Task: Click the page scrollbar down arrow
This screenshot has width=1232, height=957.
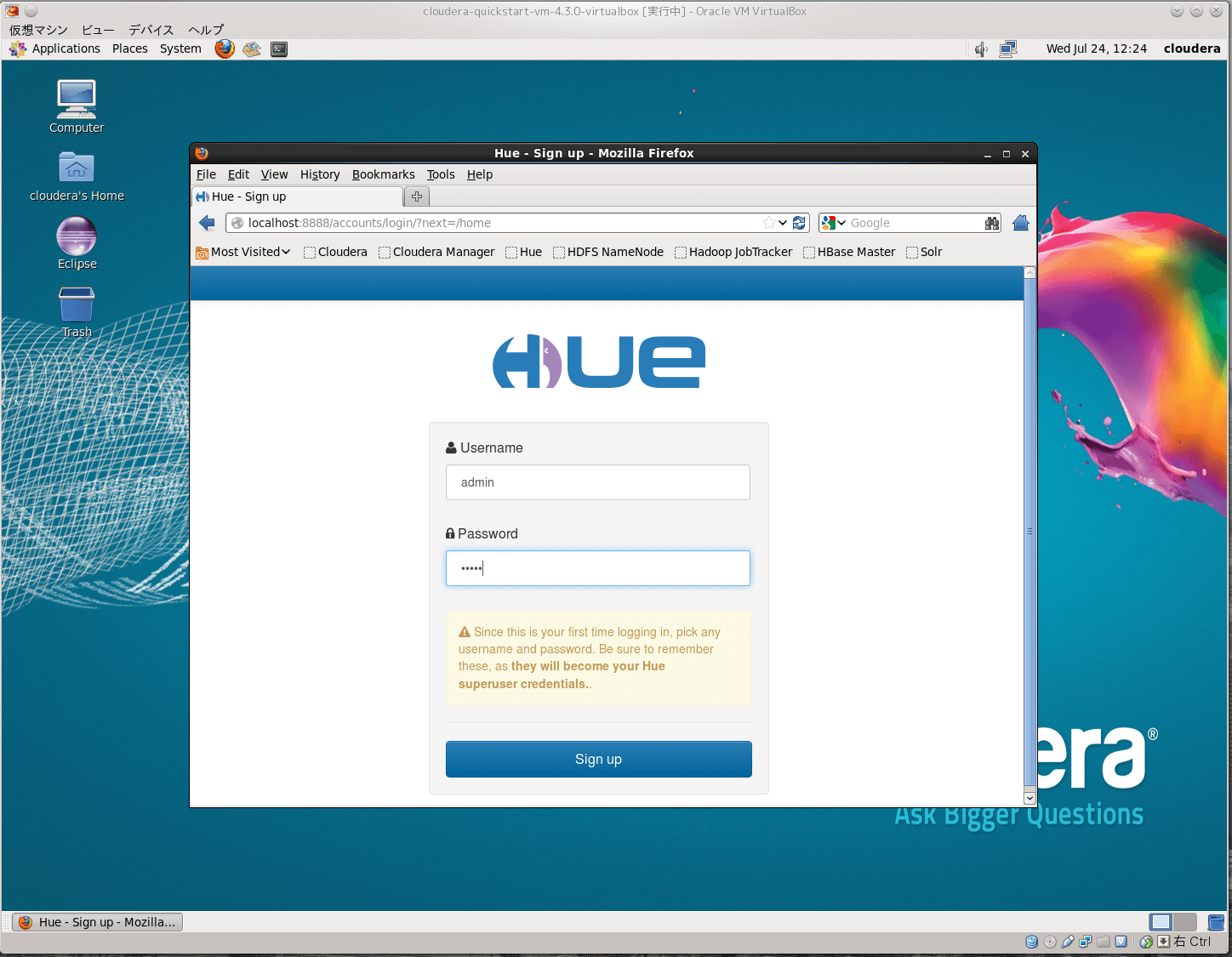Action: tap(1030, 798)
